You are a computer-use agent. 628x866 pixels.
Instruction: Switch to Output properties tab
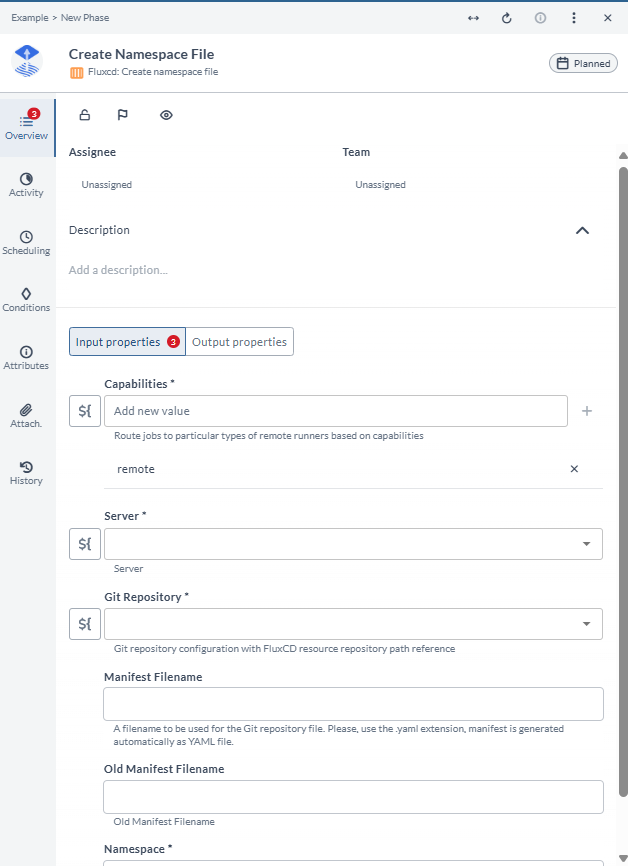[x=239, y=342]
